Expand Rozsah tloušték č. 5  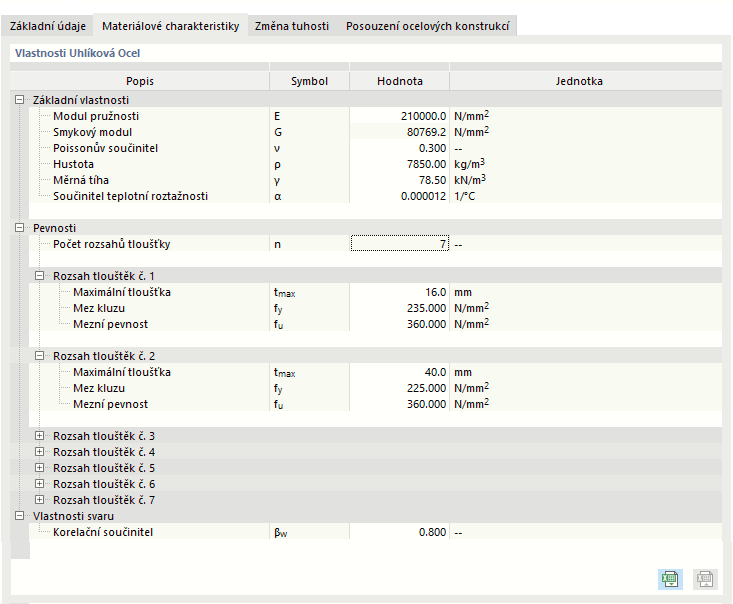coord(40,468)
